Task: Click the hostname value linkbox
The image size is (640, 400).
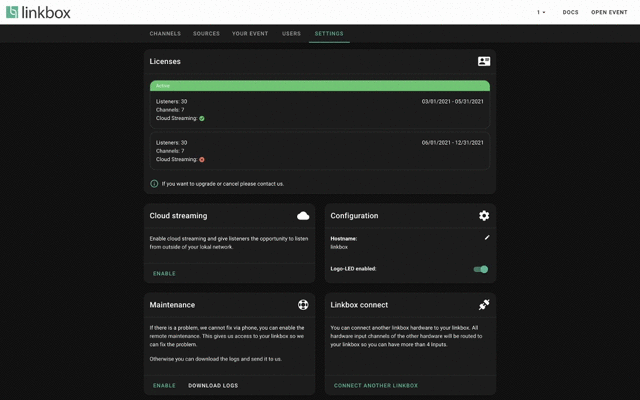Action: [339, 247]
